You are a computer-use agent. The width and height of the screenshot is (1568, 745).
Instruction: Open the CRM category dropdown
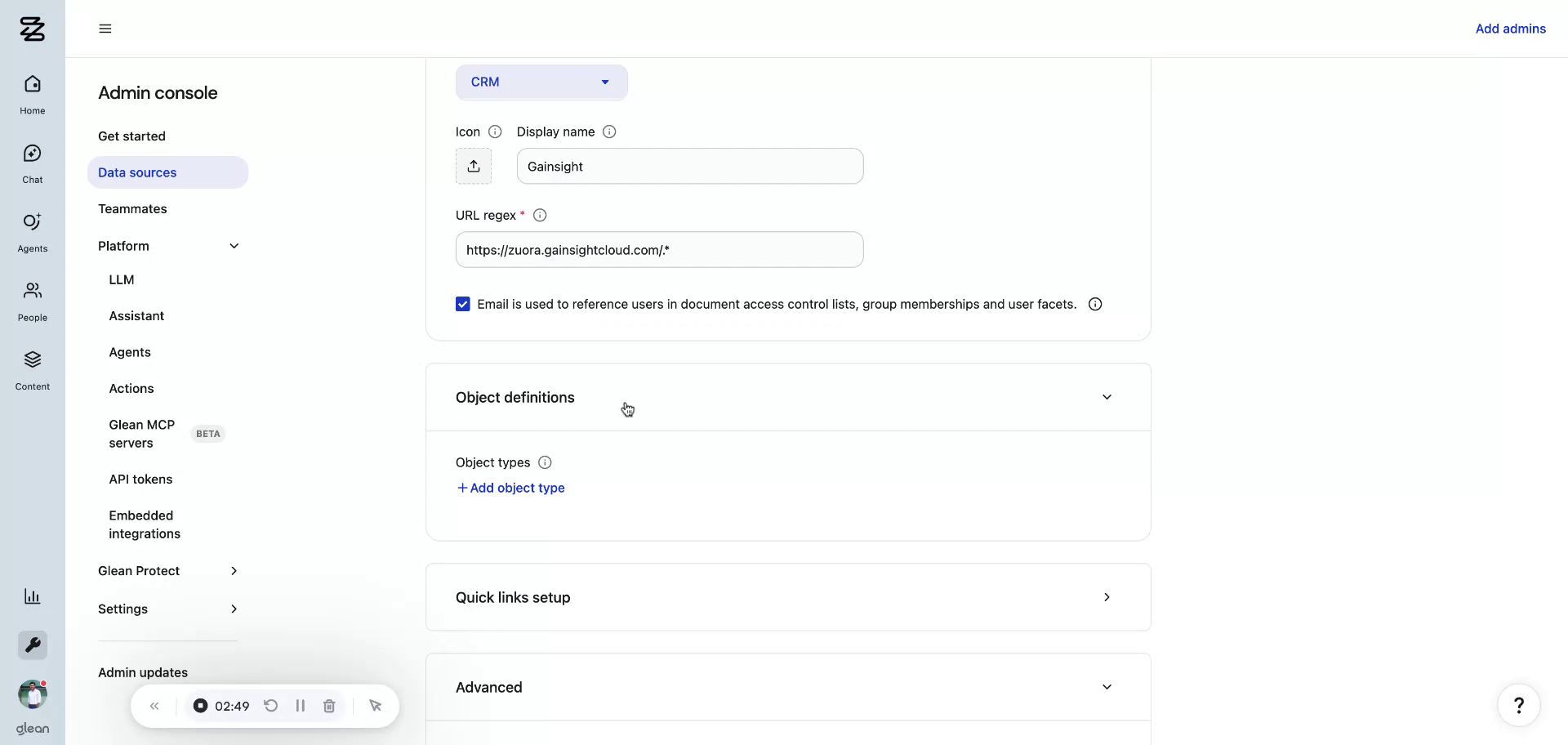point(541,82)
